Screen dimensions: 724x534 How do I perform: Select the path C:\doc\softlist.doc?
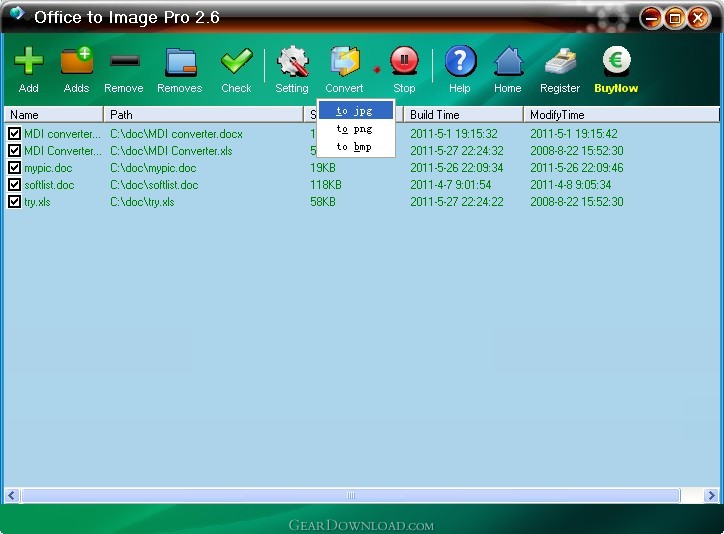[154, 185]
